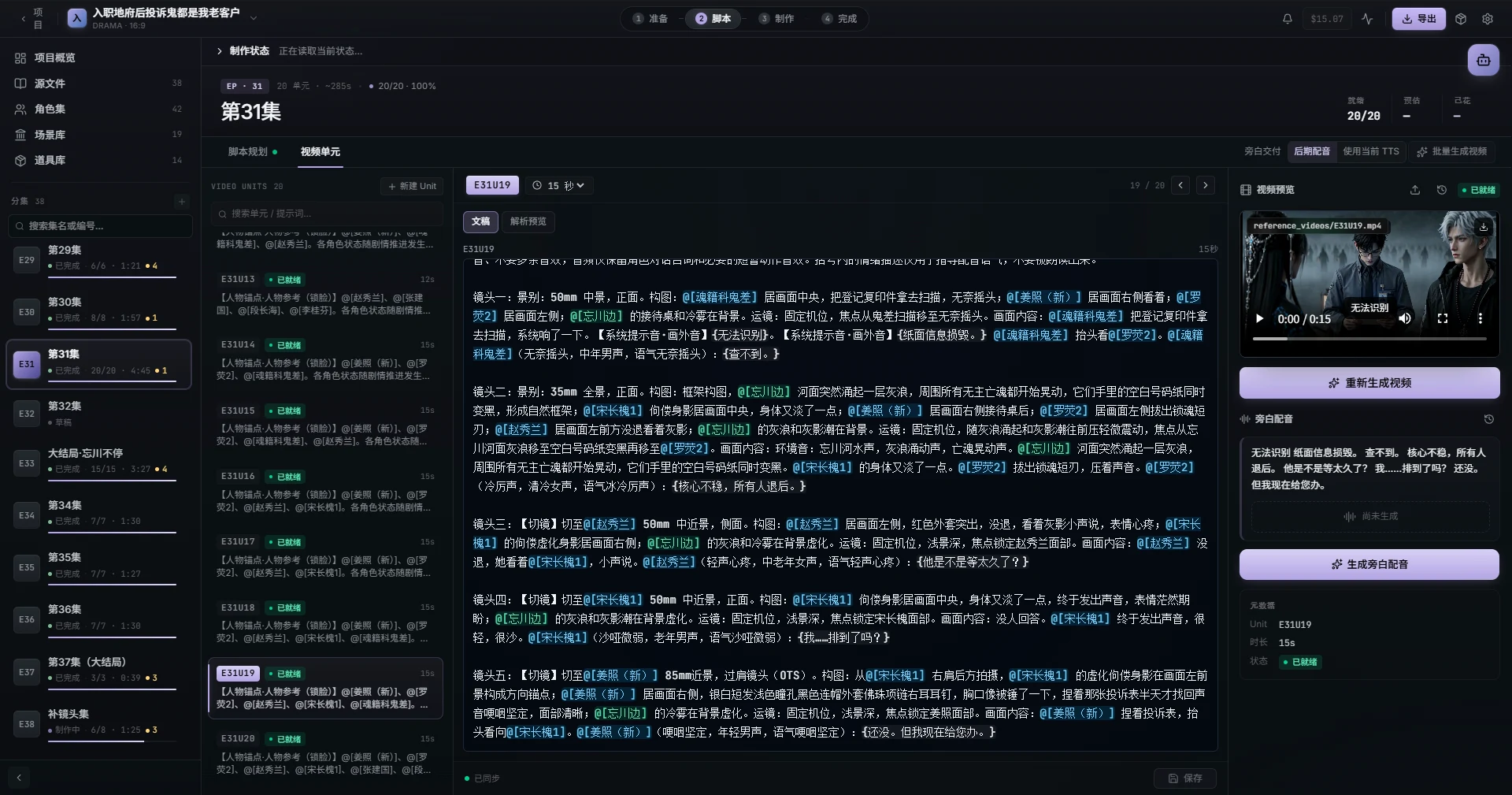The image size is (1512, 795).
Task: Click the video preview progress bar
Action: tap(1369, 339)
